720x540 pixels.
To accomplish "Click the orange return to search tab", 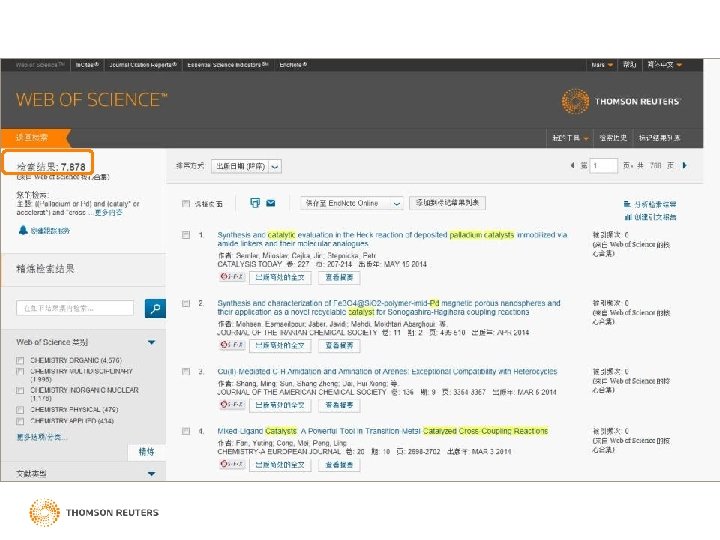I will pyautogui.click(x=35, y=137).
